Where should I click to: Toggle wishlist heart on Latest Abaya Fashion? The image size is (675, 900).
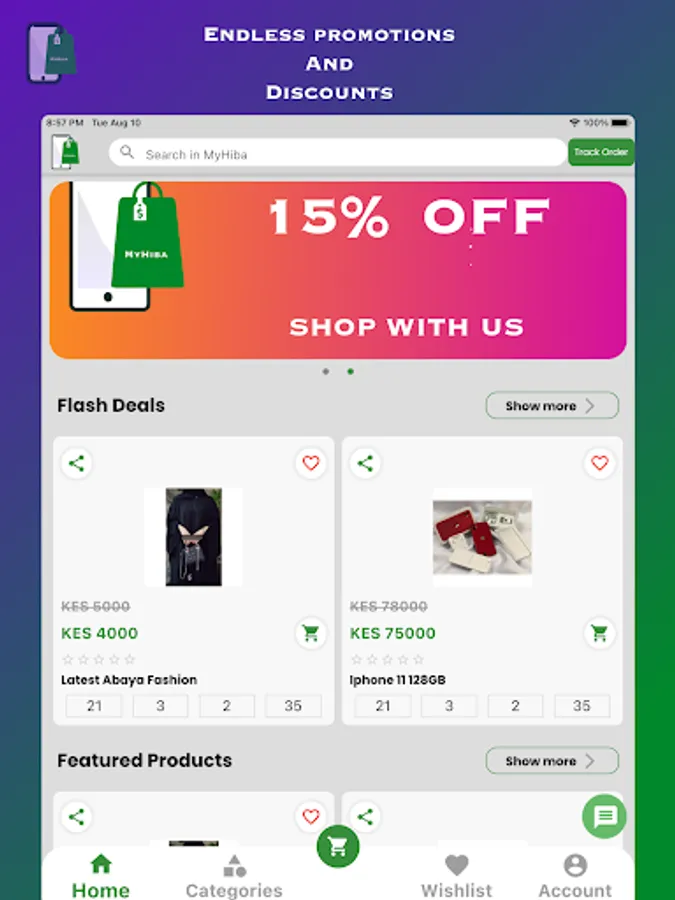click(311, 463)
